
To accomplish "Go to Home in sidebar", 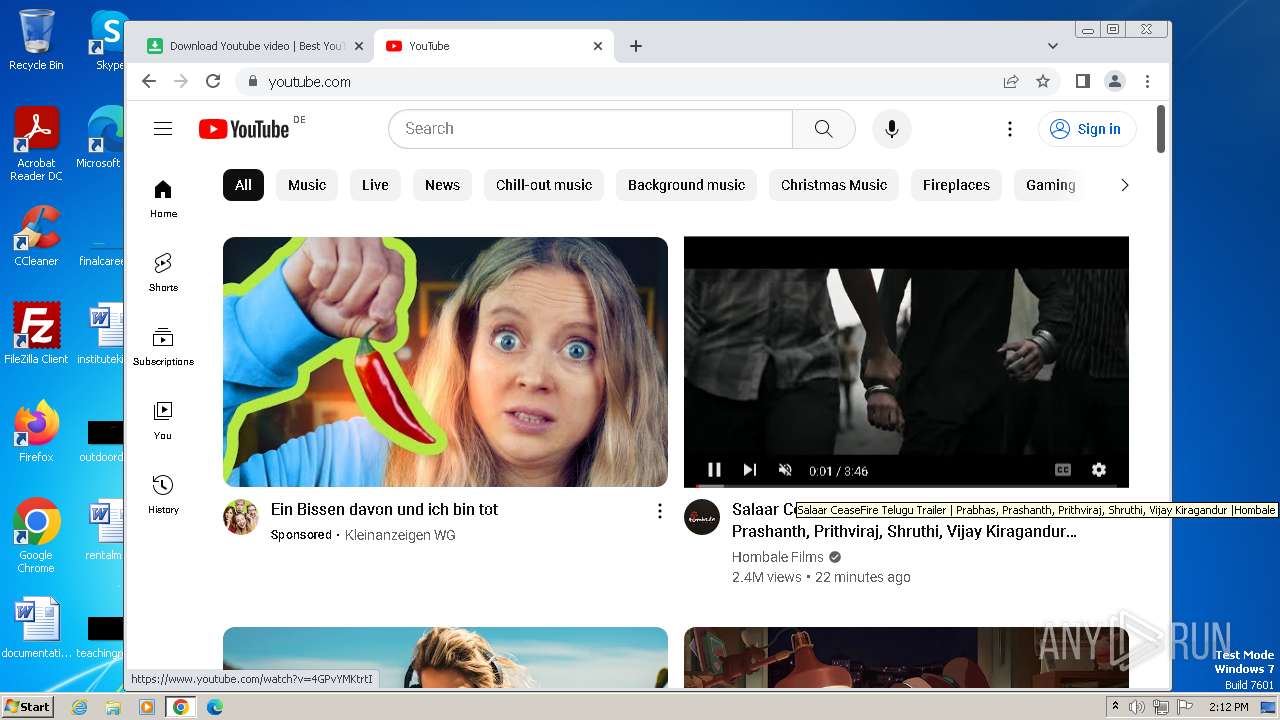I will [x=163, y=199].
